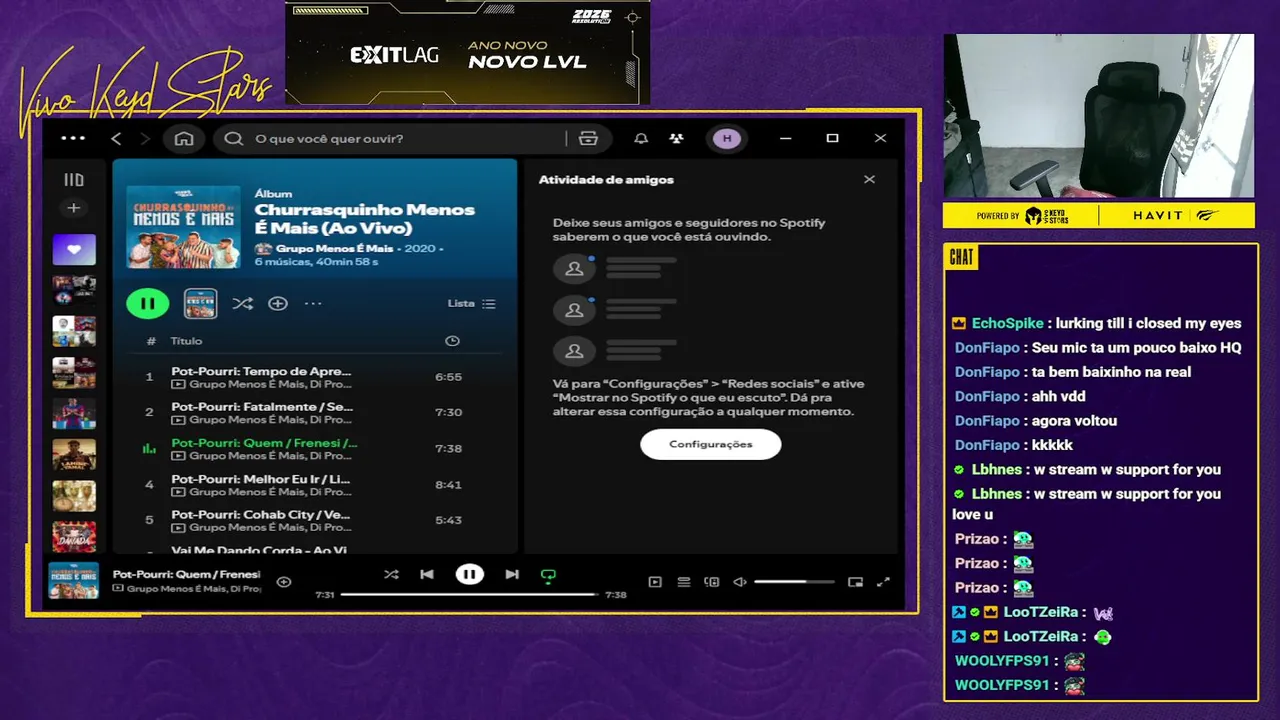Screen dimensions: 1280x720
Task: Open Liked Songs heart playlist
Action: (74, 250)
